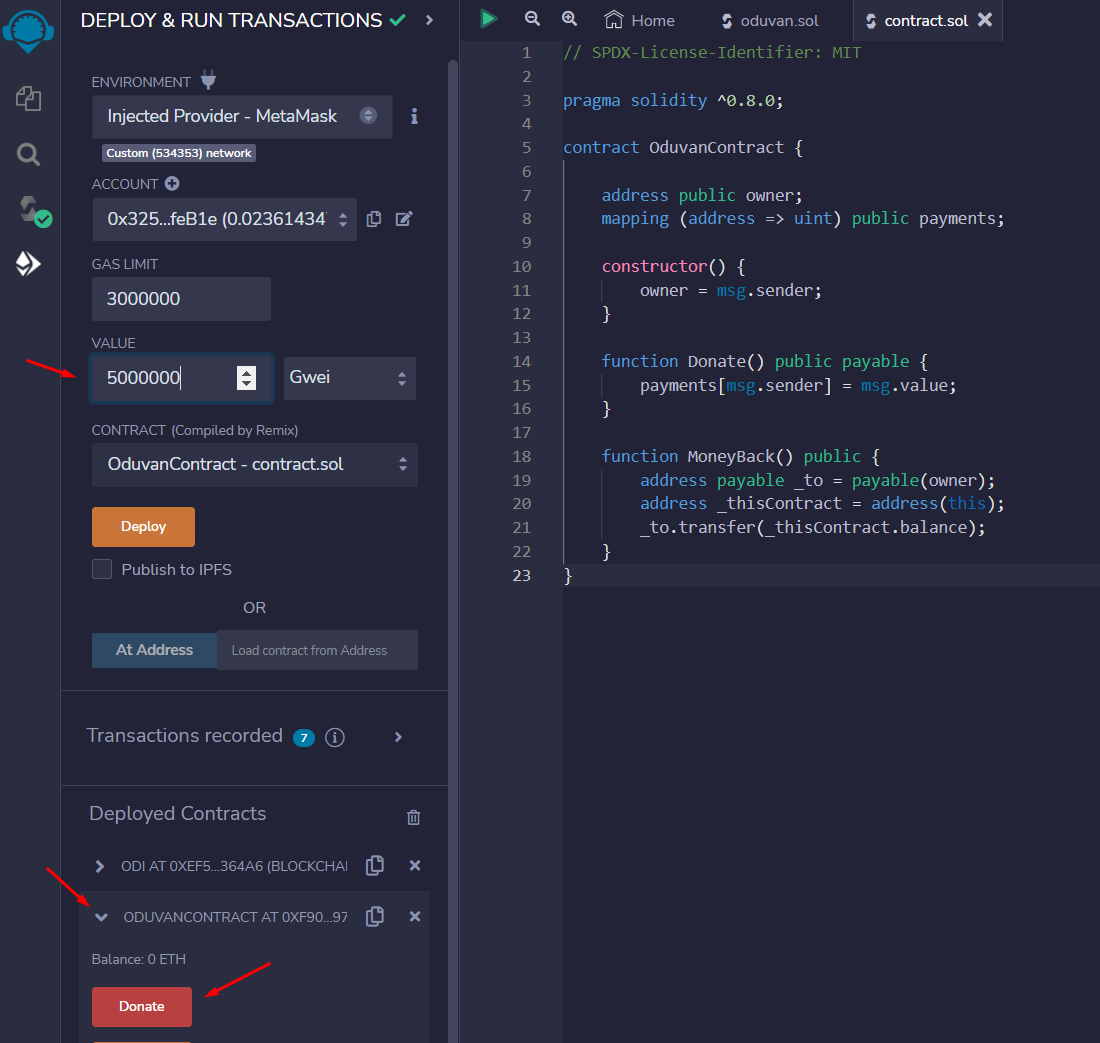This screenshot has width=1100, height=1043.
Task: Open the Search in files sidebar icon
Action: 28,154
